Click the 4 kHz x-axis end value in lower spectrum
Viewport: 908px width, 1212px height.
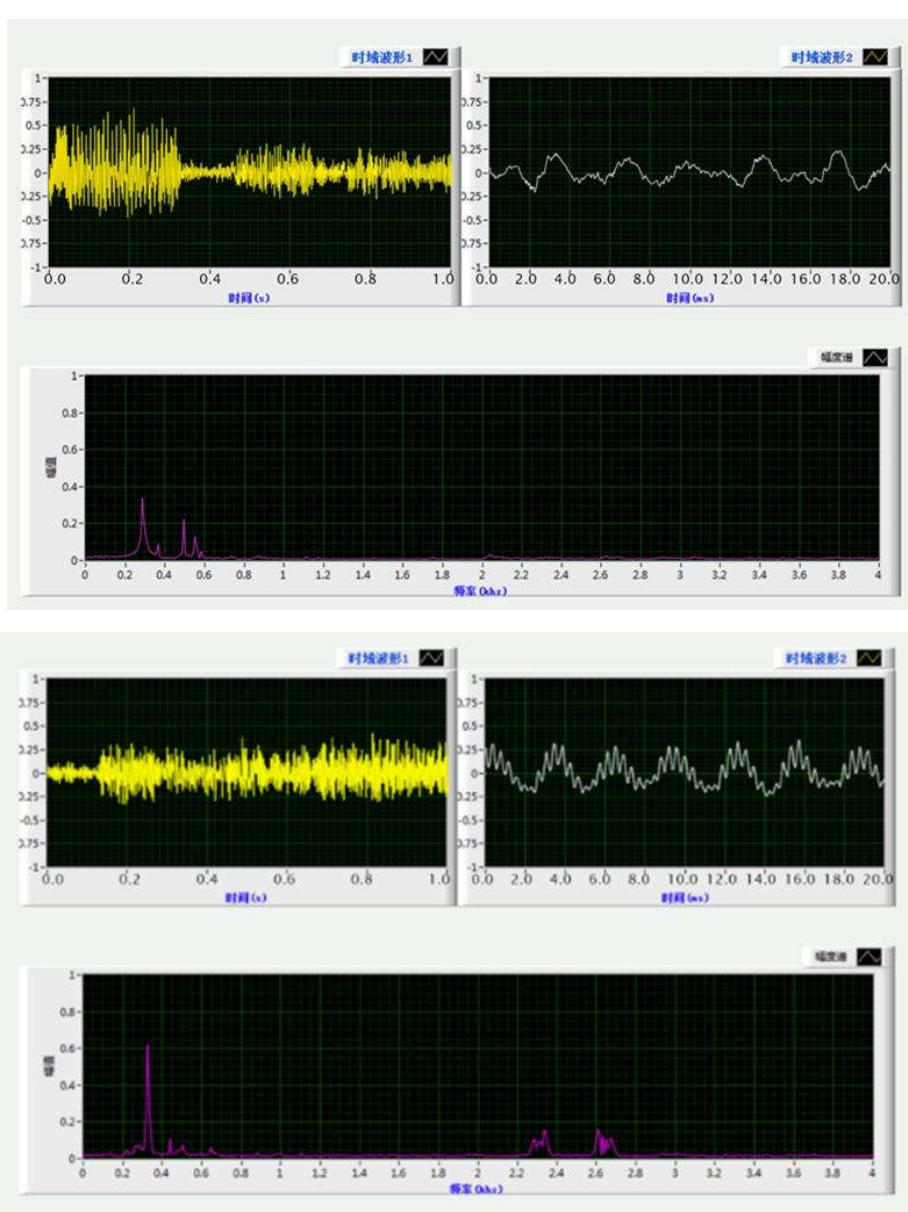[x=872, y=1173]
